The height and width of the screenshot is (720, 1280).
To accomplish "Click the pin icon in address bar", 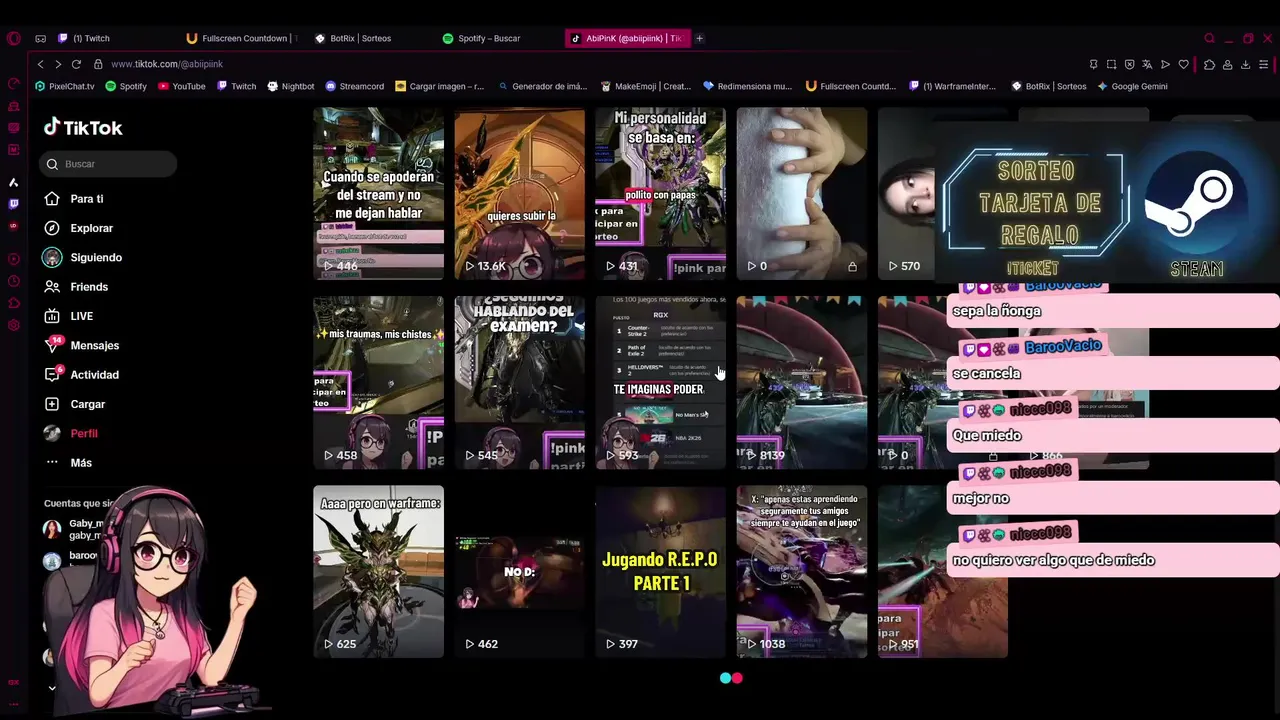I will click(1093, 64).
